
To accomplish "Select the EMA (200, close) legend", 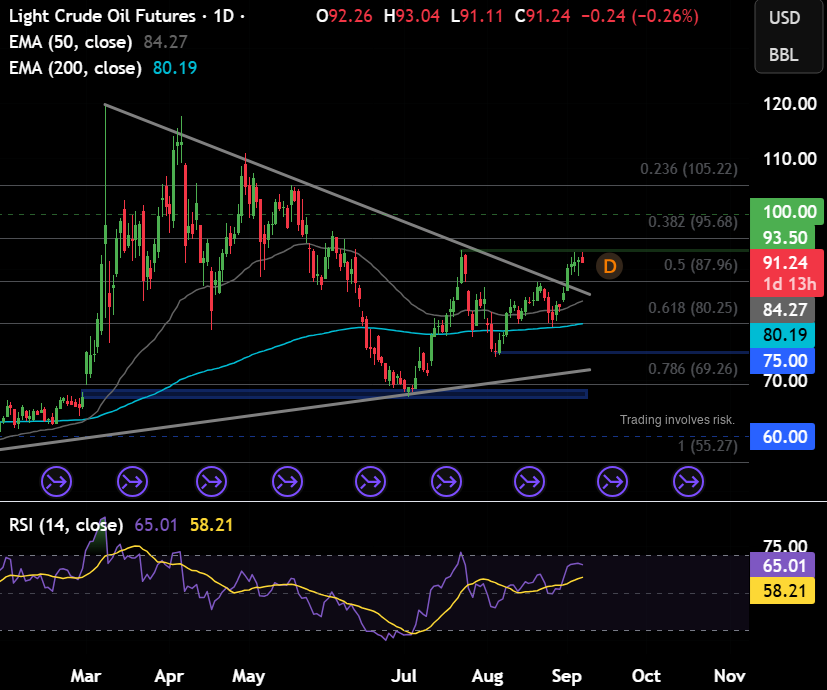I will [x=75, y=68].
